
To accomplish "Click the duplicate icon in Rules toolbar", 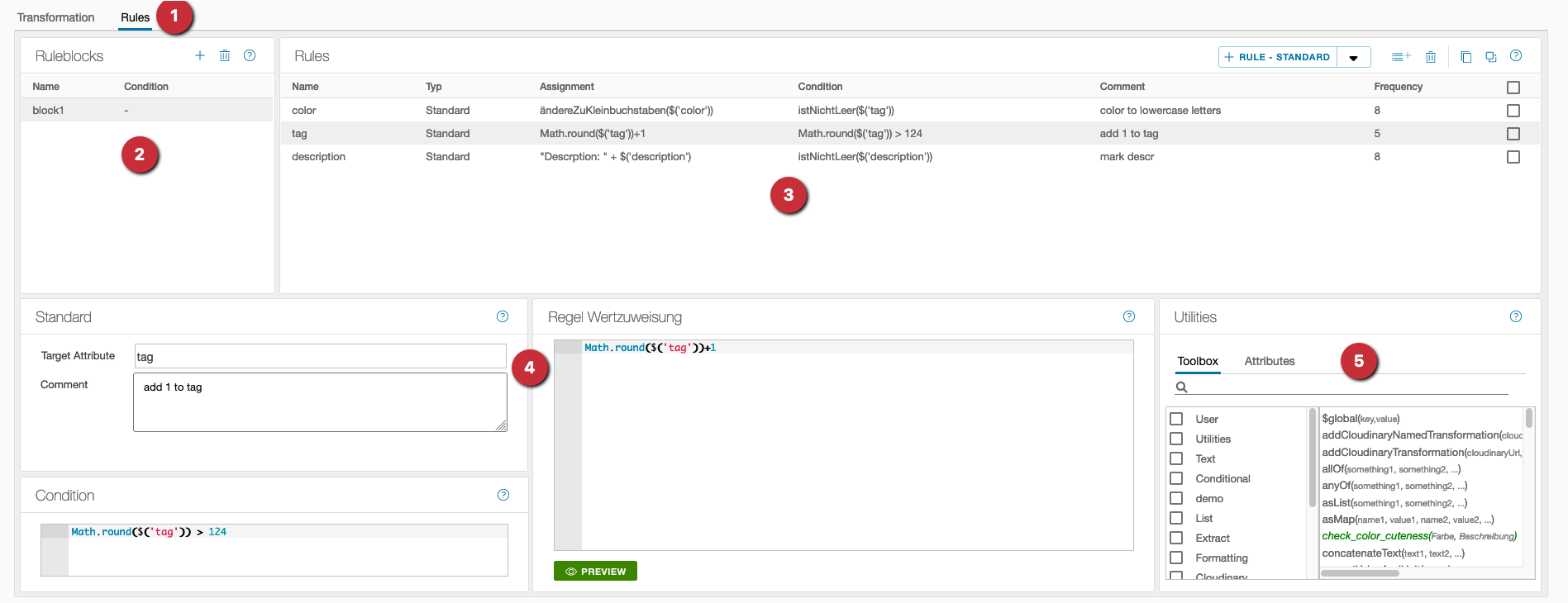I will coord(1490,57).
